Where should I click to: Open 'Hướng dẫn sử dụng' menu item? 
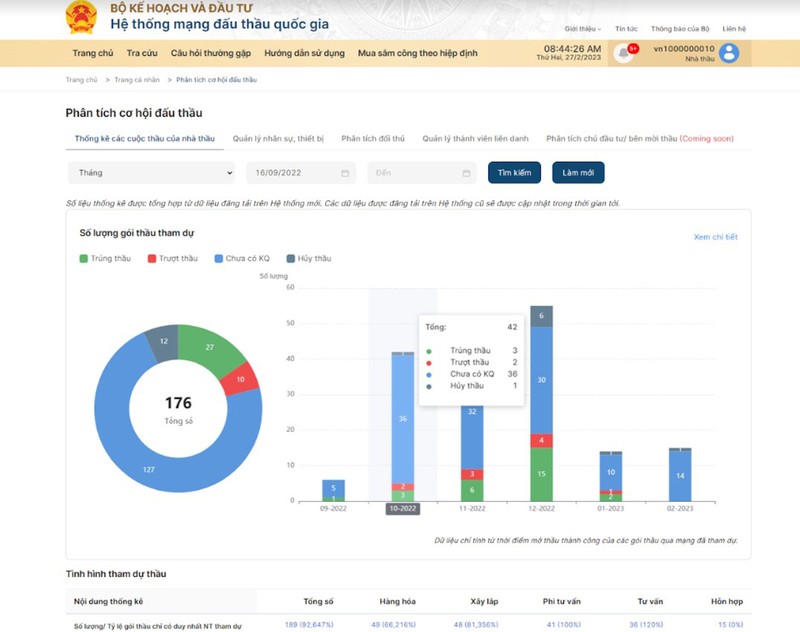305,53
